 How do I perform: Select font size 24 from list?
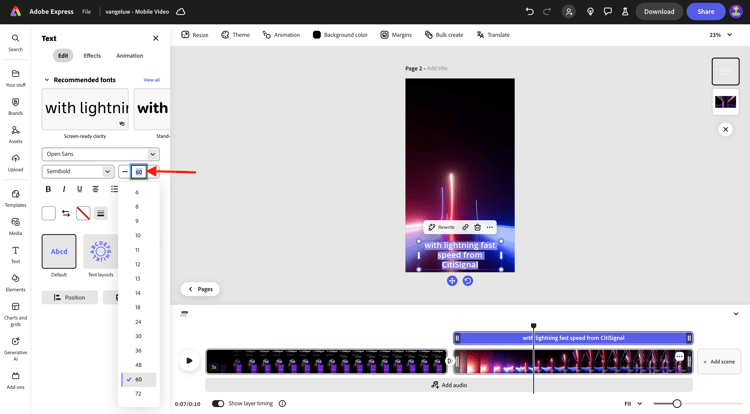pyautogui.click(x=138, y=322)
